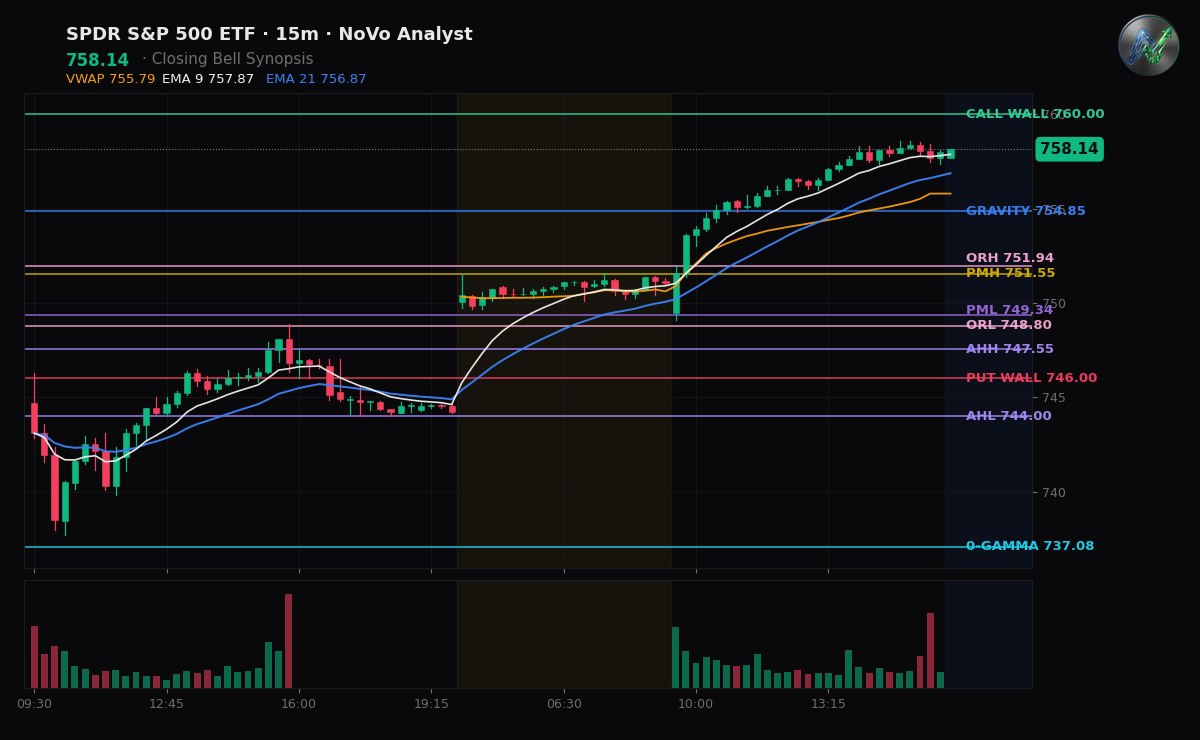Click the 16:00 time axis label
Screen dimensions: 1200x740
298,704
